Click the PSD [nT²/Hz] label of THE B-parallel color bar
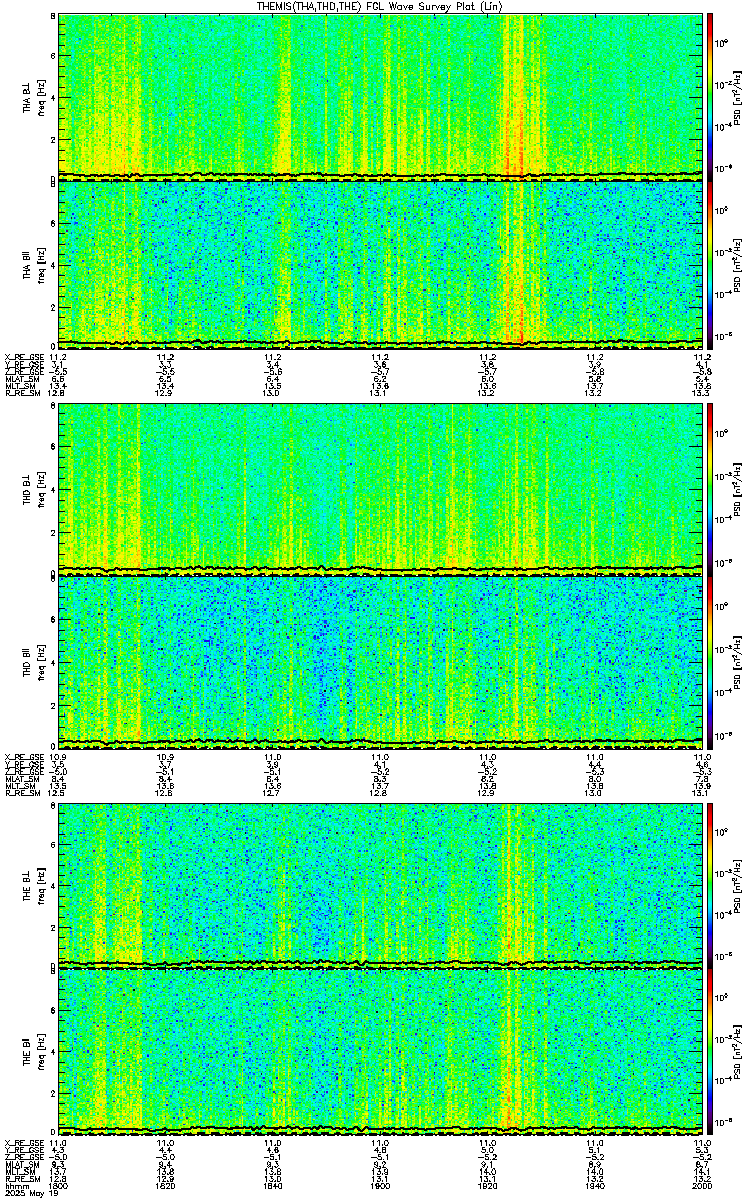The image size is (750, 1200). (x=738, y=1052)
